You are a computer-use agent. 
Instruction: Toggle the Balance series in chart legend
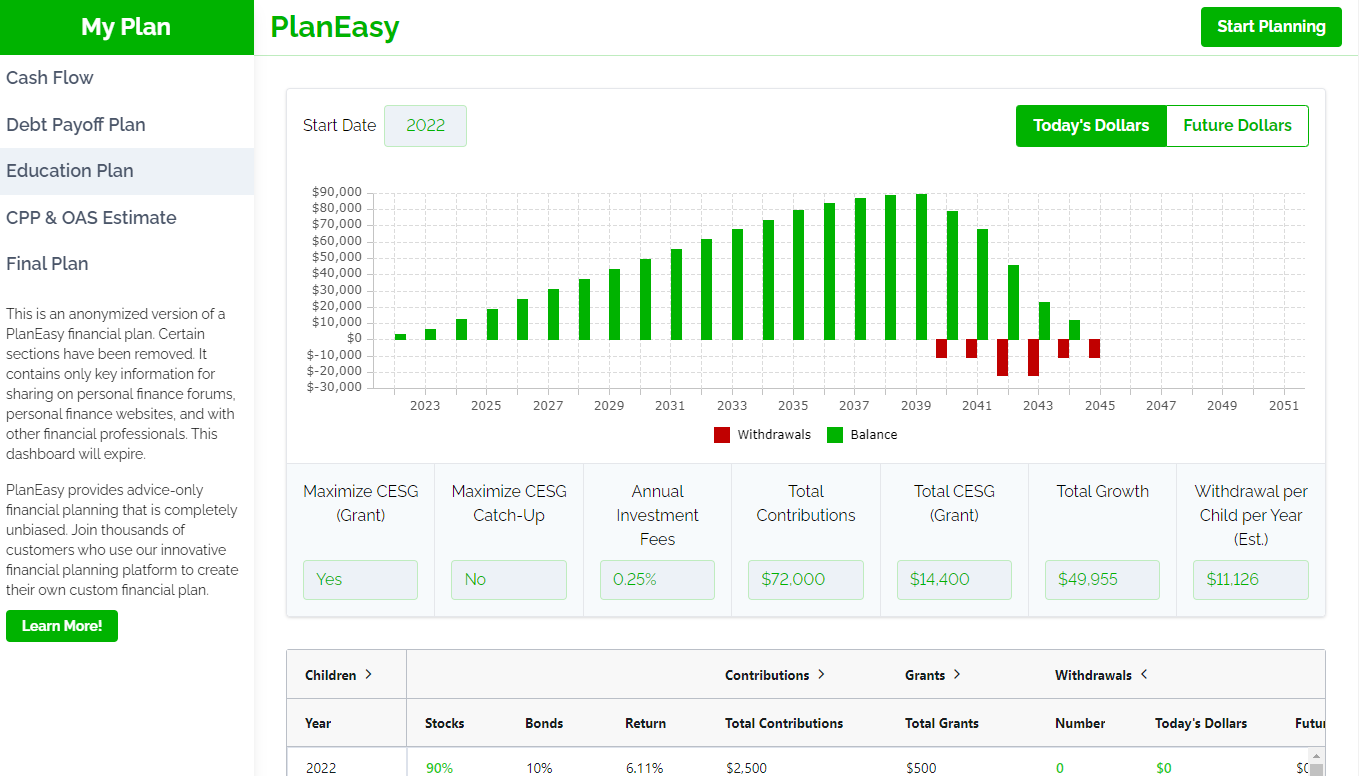coord(862,435)
